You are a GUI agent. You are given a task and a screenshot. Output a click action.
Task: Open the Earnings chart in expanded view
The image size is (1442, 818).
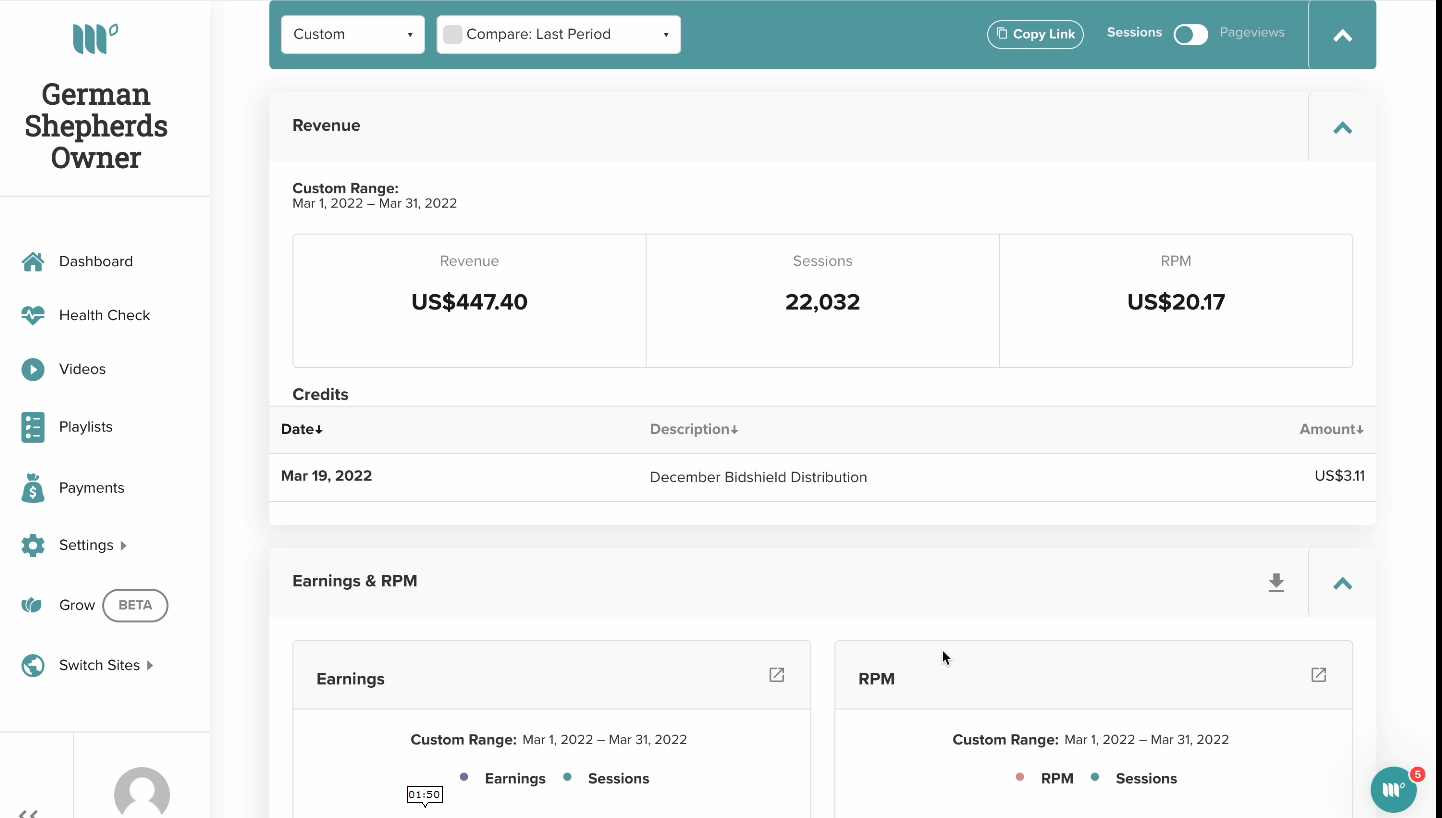pyautogui.click(x=776, y=675)
